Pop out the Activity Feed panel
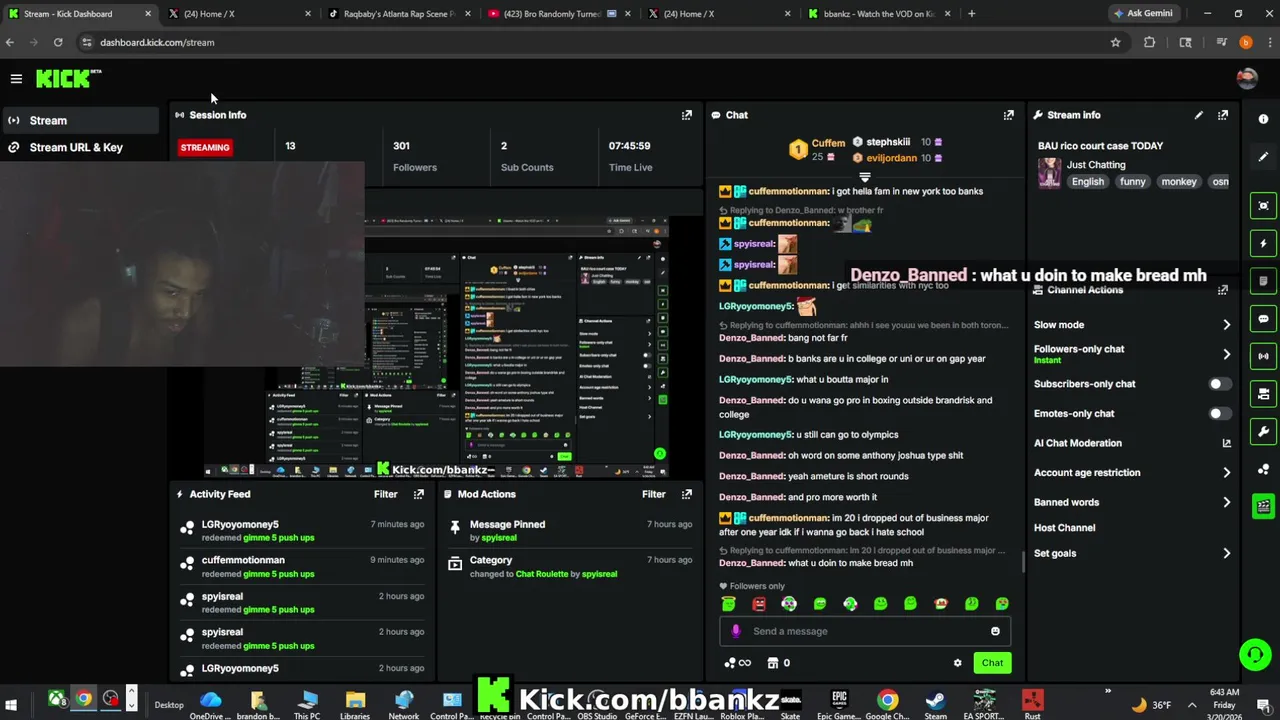1280x720 pixels. tap(418, 494)
